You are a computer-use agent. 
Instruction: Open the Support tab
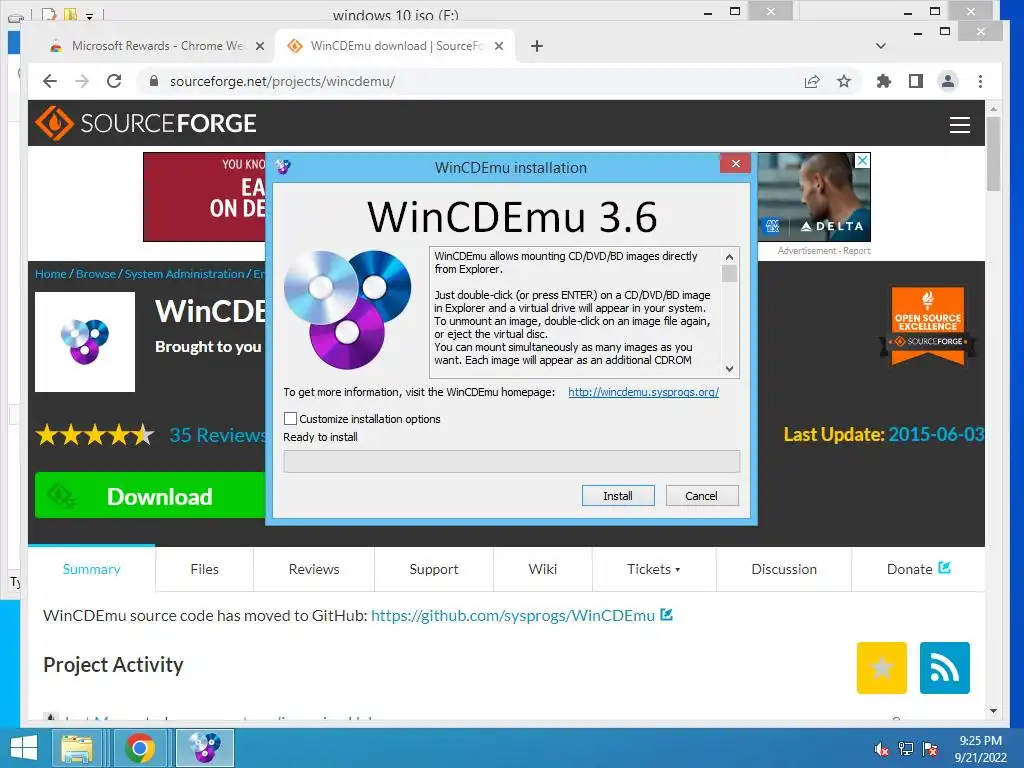(434, 569)
